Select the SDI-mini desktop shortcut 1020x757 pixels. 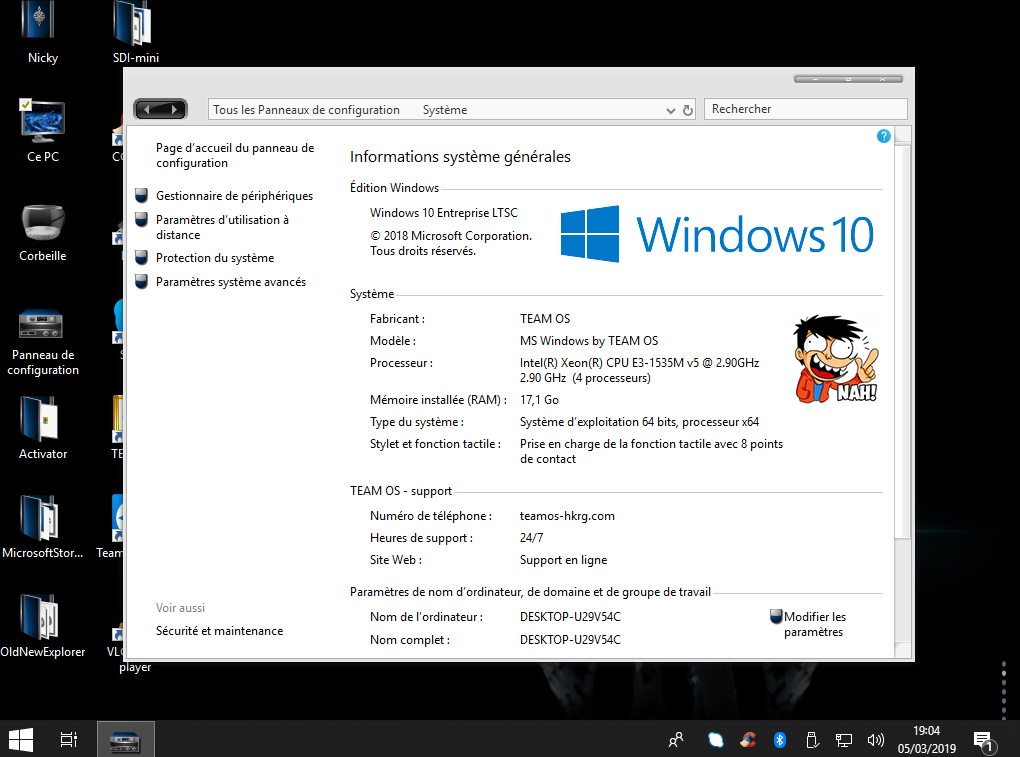point(135,33)
